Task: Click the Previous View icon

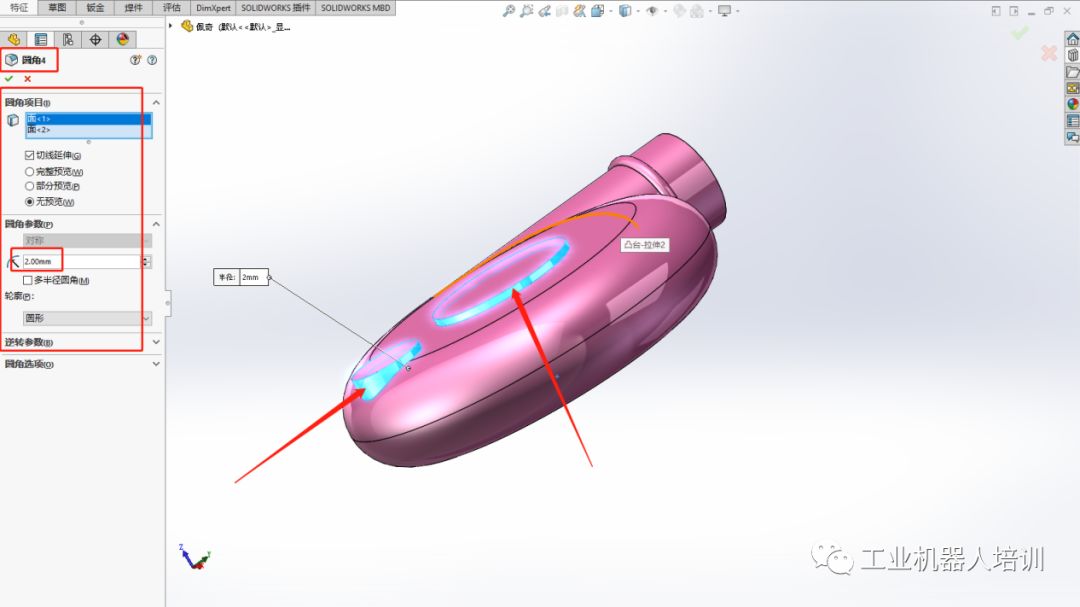Action: (545, 10)
